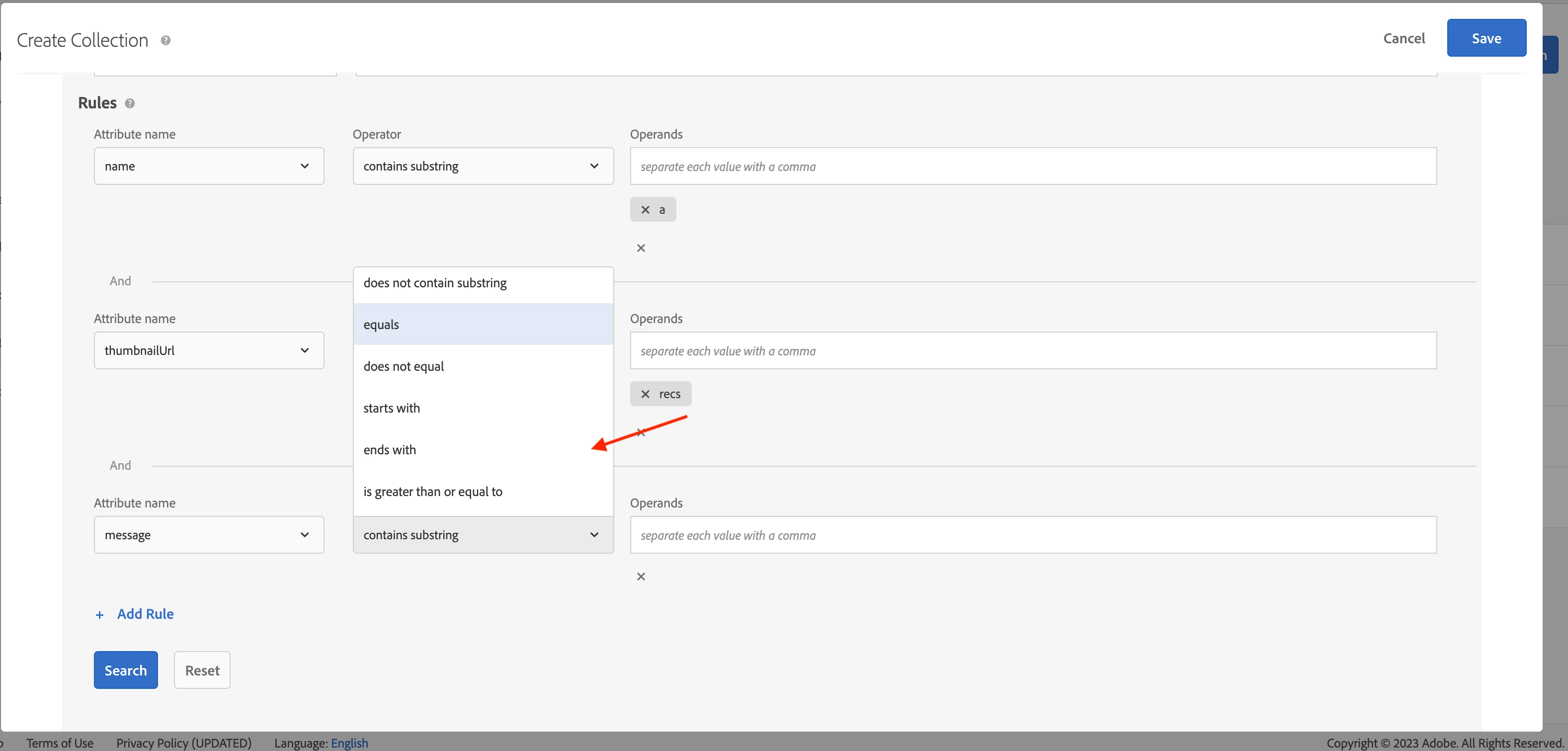Open first rule's contains substring operator
This screenshot has width=1568, height=751.
483,166
